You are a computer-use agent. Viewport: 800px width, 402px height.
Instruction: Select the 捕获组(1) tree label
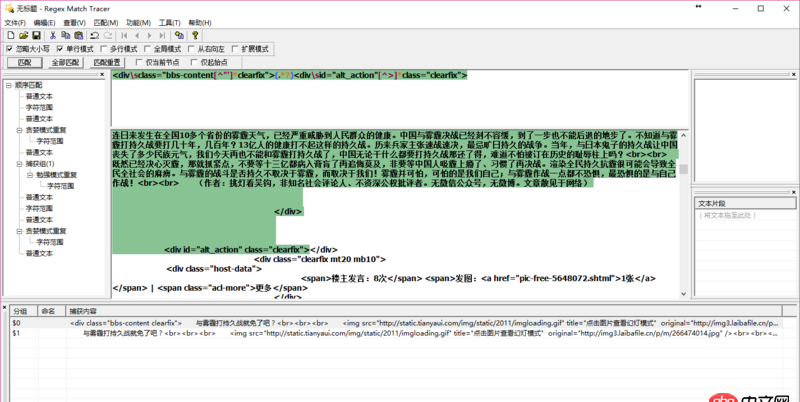click(40, 164)
